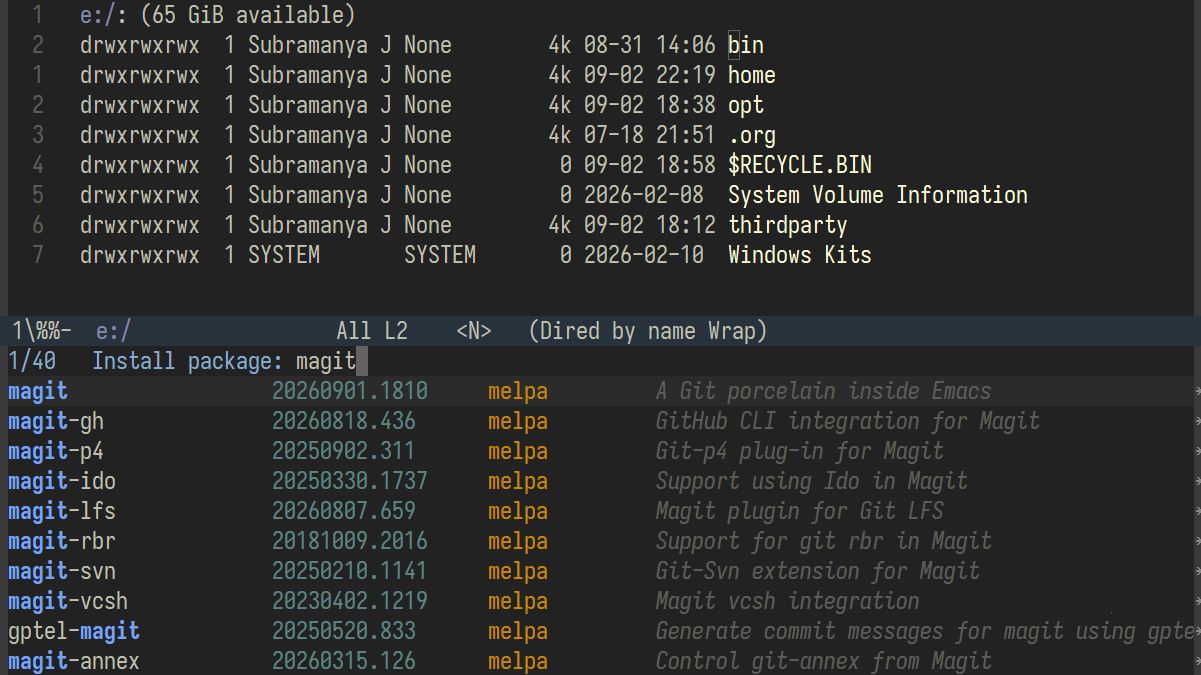Select the $RECYCLE.BIN directory
This screenshot has height=675, width=1201.
point(800,165)
